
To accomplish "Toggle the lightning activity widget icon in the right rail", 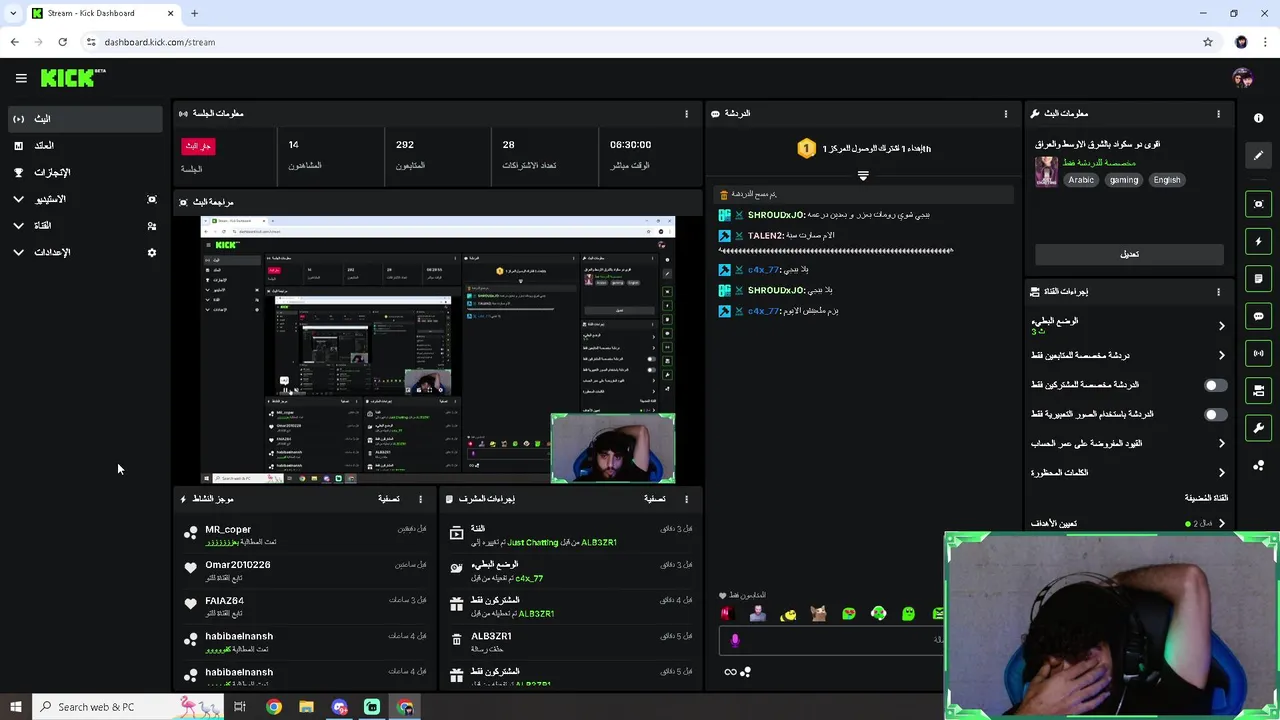I will point(1258,241).
